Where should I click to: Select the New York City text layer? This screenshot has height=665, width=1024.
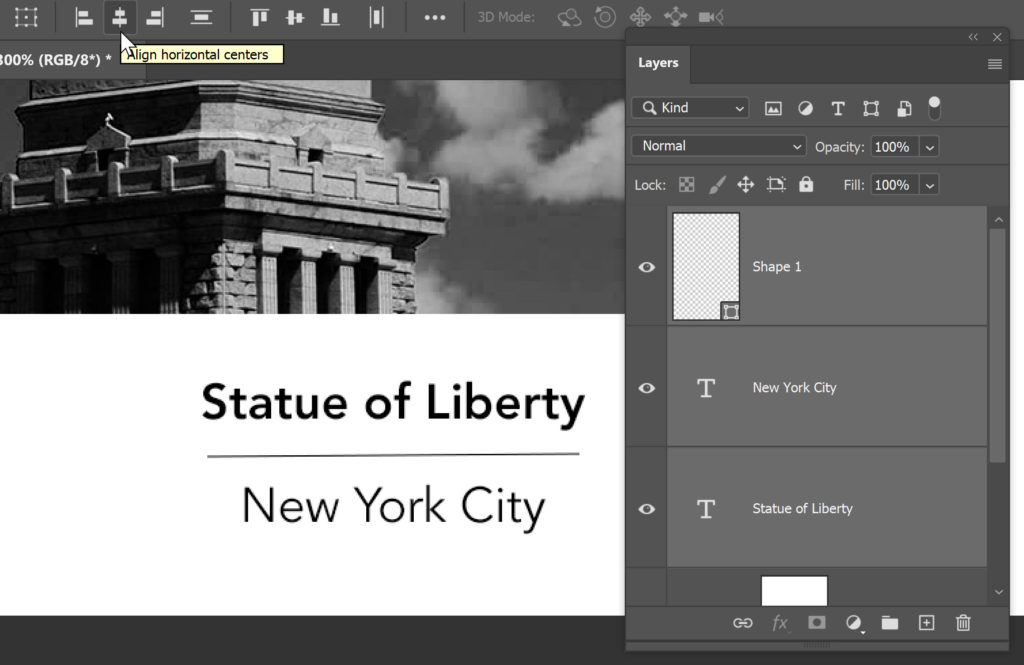(826, 388)
